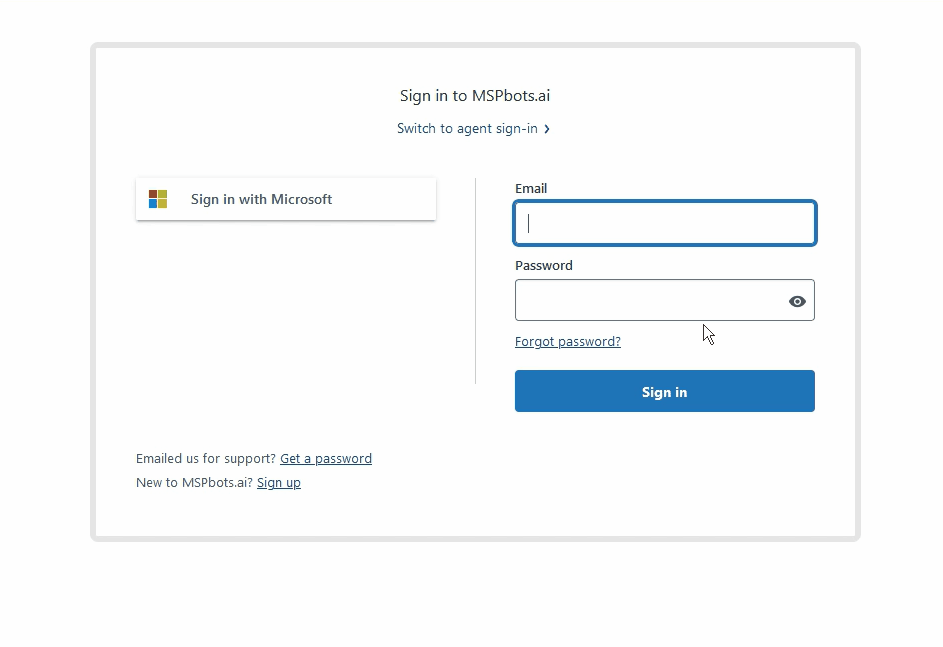Focus the Email input field
Viewport: 943px width, 647px height.
point(664,223)
